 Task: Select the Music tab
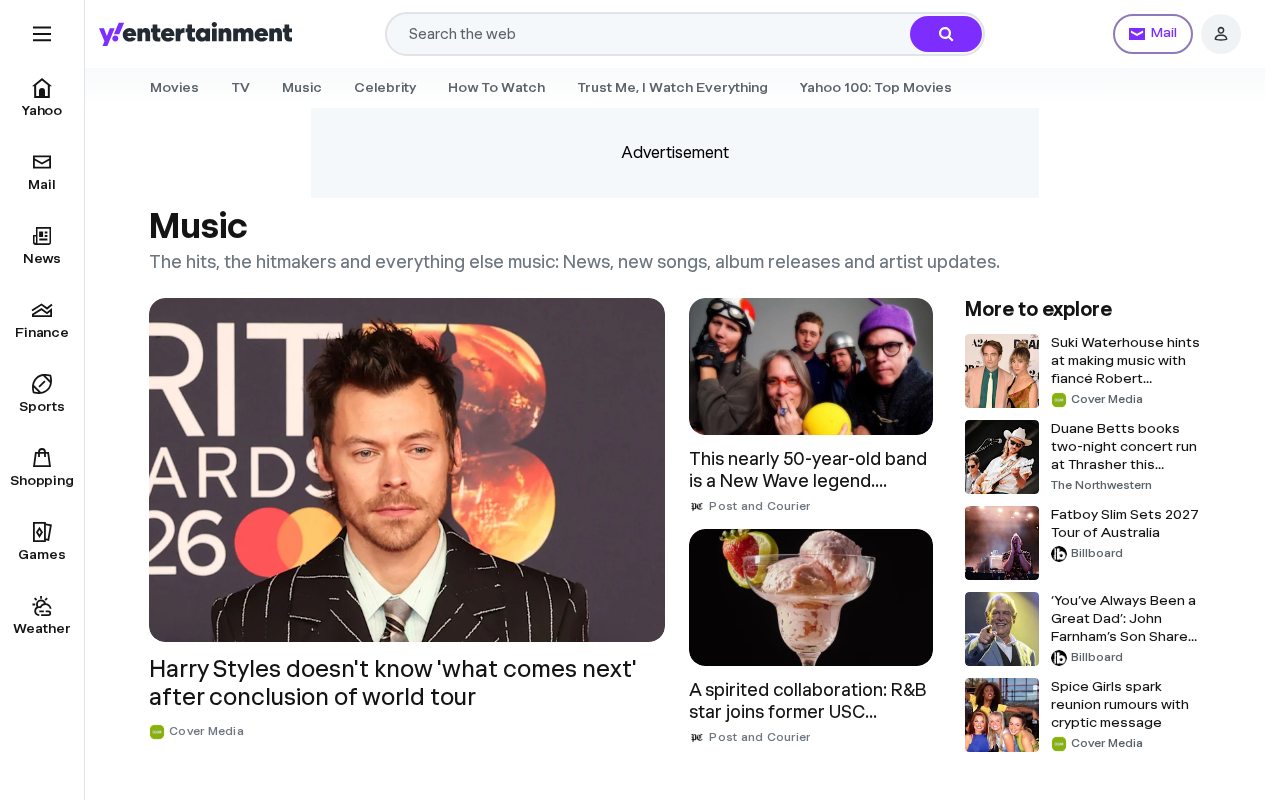pos(302,88)
